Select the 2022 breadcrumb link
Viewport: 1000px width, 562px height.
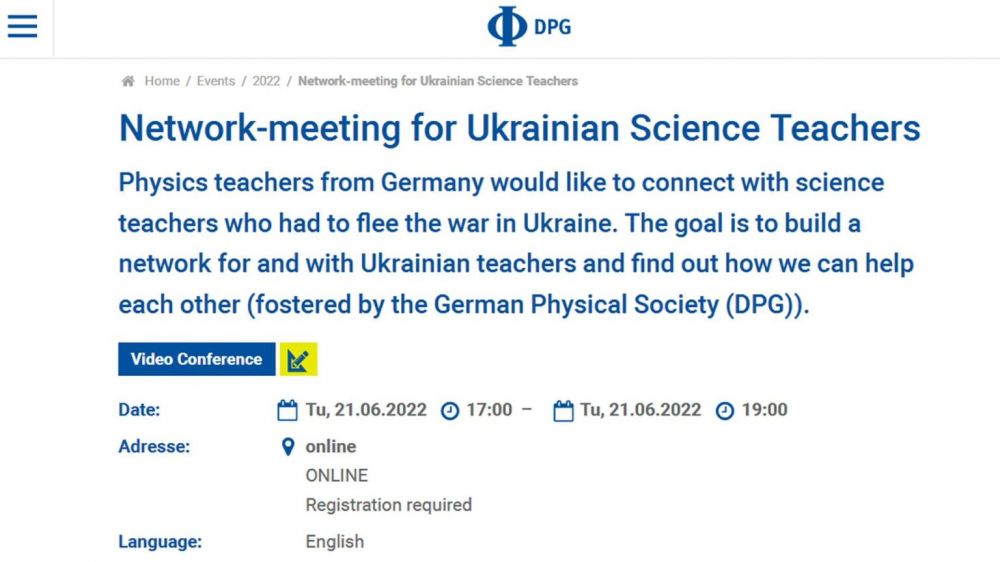(266, 81)
